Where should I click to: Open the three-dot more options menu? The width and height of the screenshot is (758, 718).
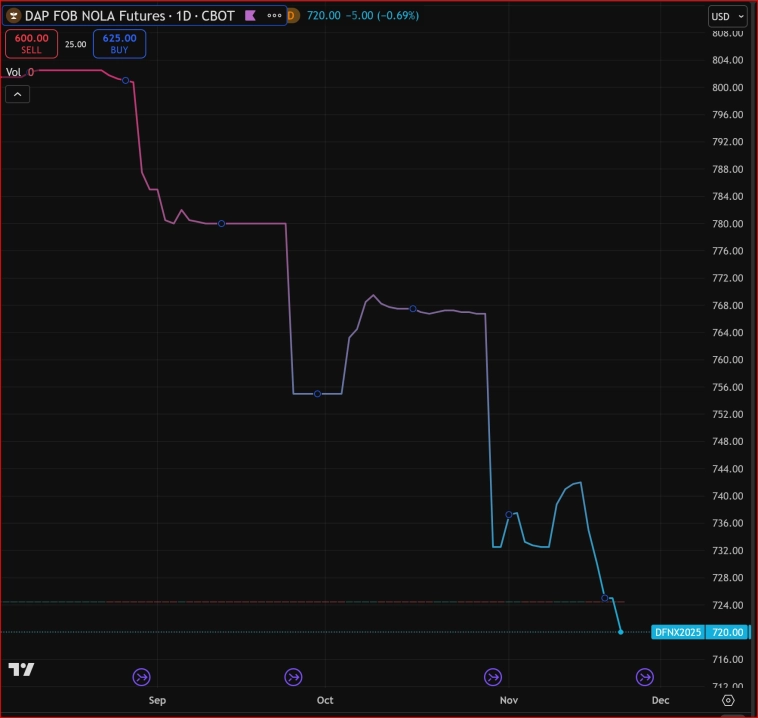[x=274, y=16]
